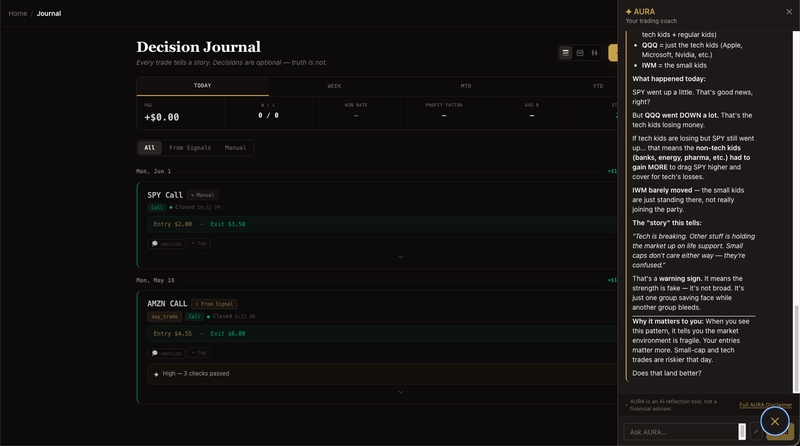Click the Entry $4.55 price
The height and width of the screenshot is (446, 800).
click(x=172, y=334)
